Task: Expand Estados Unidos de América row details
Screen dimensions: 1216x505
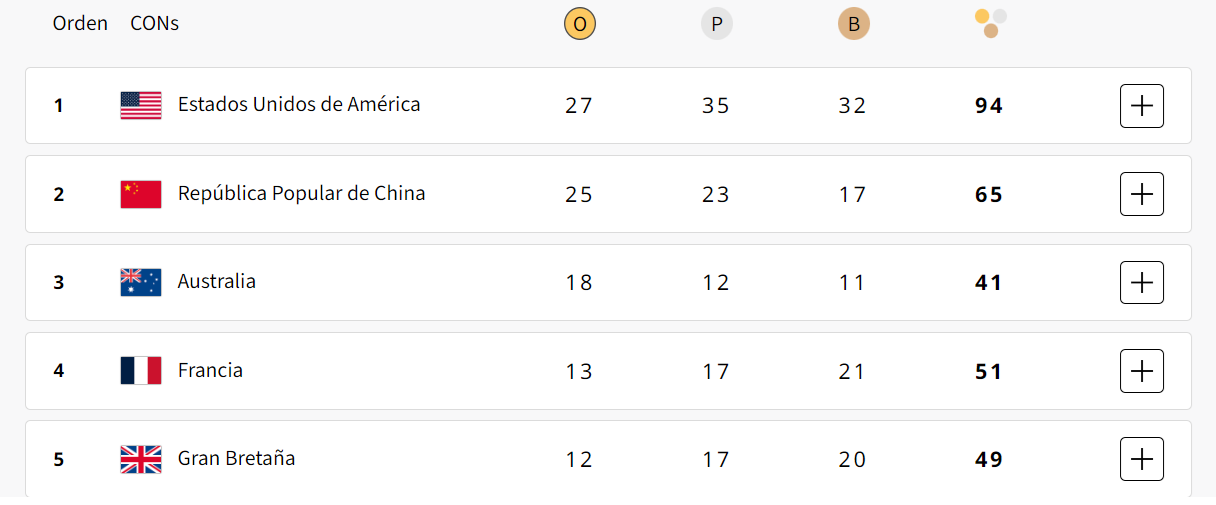Action: pos(1141,106)
